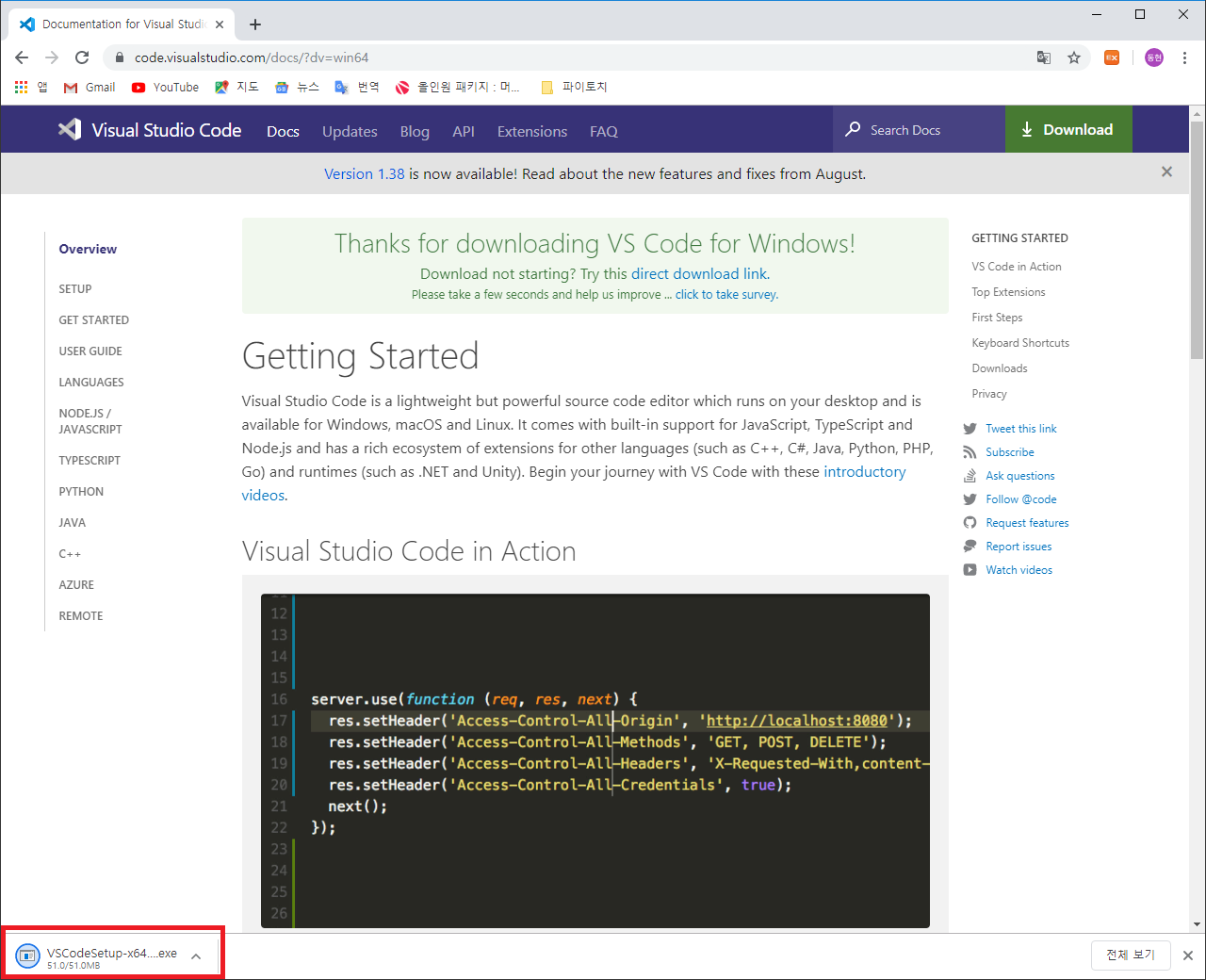
Task: Open the API nav item
Action: [x=464, y=131]
